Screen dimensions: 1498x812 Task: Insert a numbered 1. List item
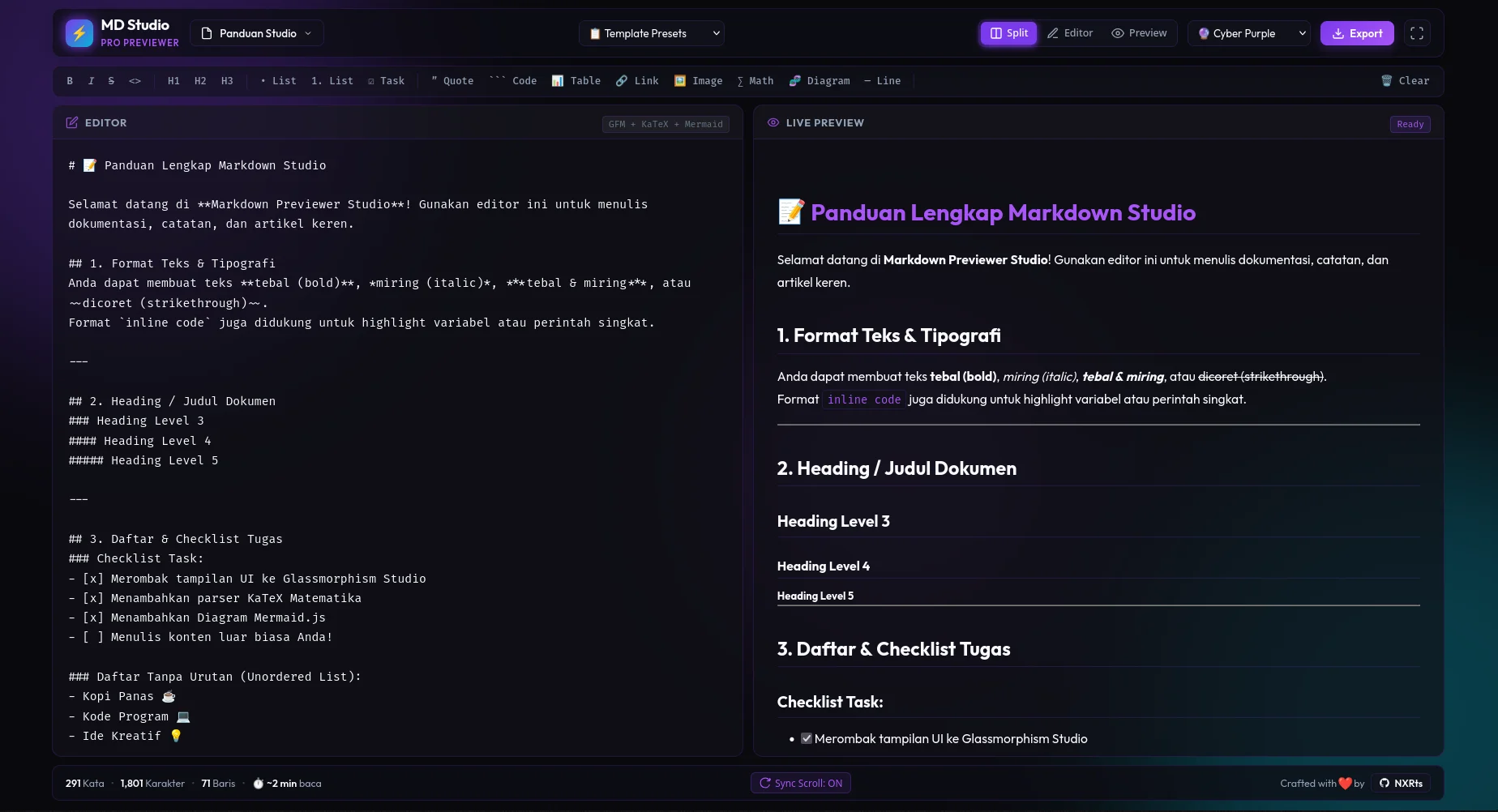332,81
